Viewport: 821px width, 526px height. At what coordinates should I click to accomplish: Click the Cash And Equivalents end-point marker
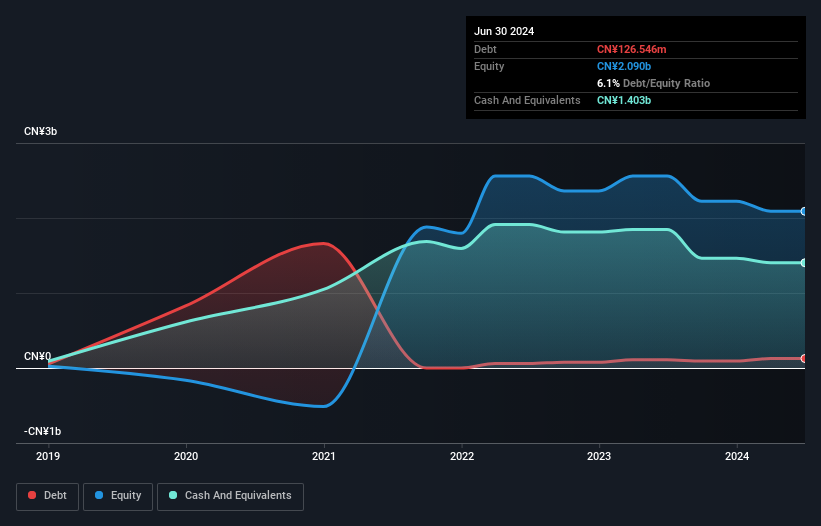(804, 263)
